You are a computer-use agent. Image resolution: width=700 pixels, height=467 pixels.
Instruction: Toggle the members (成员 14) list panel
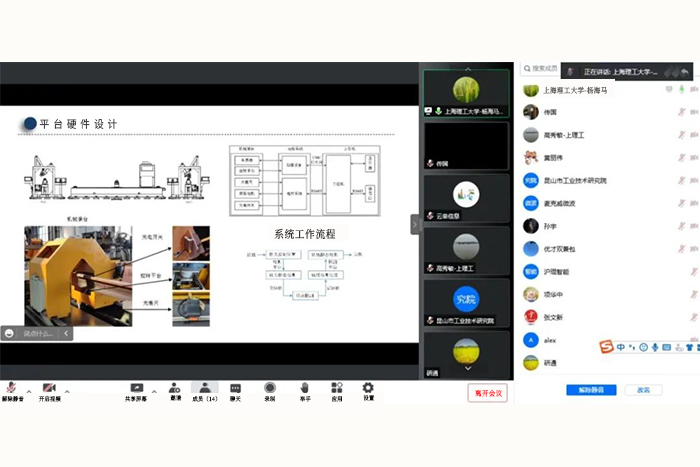coord(204,389)
